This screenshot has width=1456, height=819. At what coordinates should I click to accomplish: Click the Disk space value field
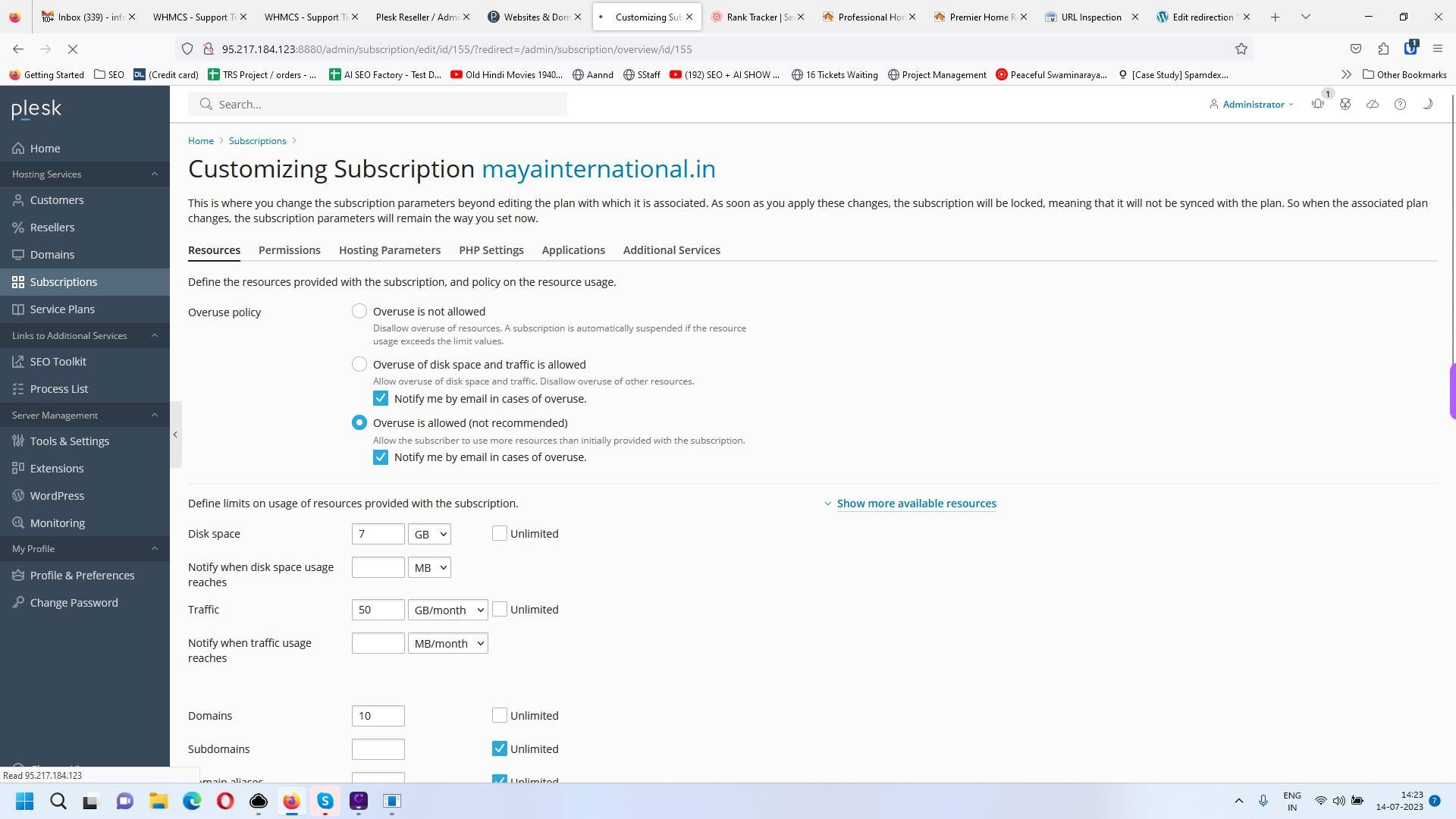point(378,535)
